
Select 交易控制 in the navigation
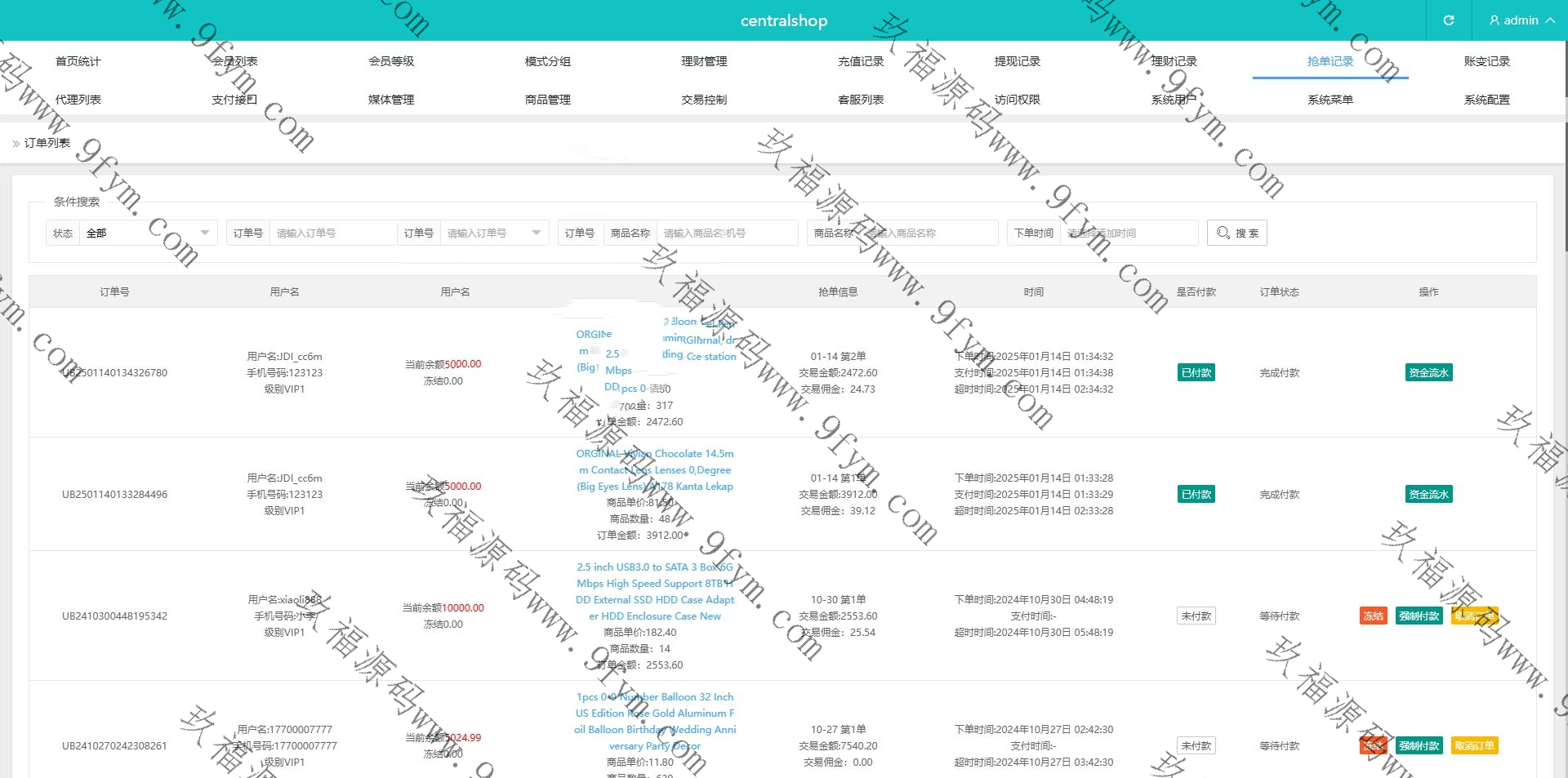pos(704,100)
